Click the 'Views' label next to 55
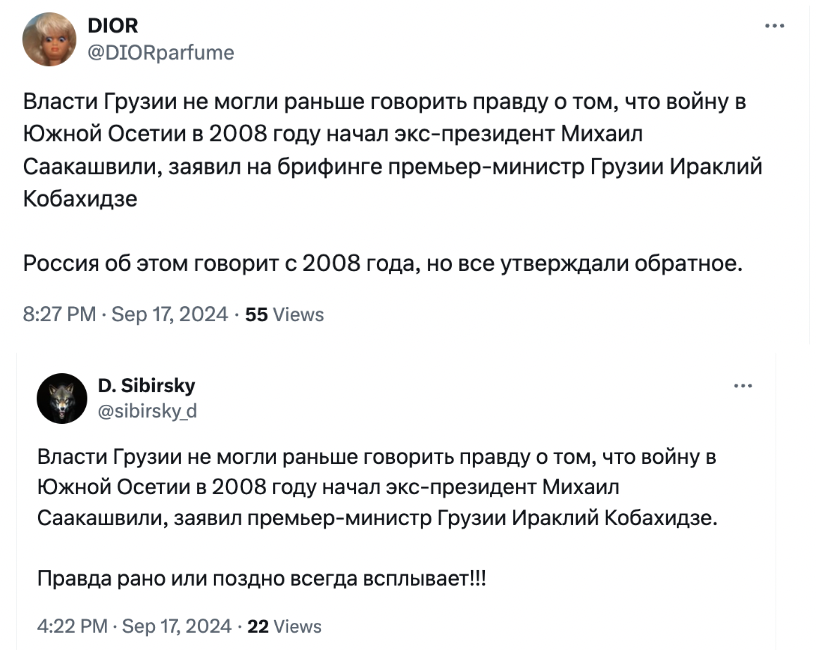Image resolution: width=816 pixels, height=650 pixels. [298, 314]
